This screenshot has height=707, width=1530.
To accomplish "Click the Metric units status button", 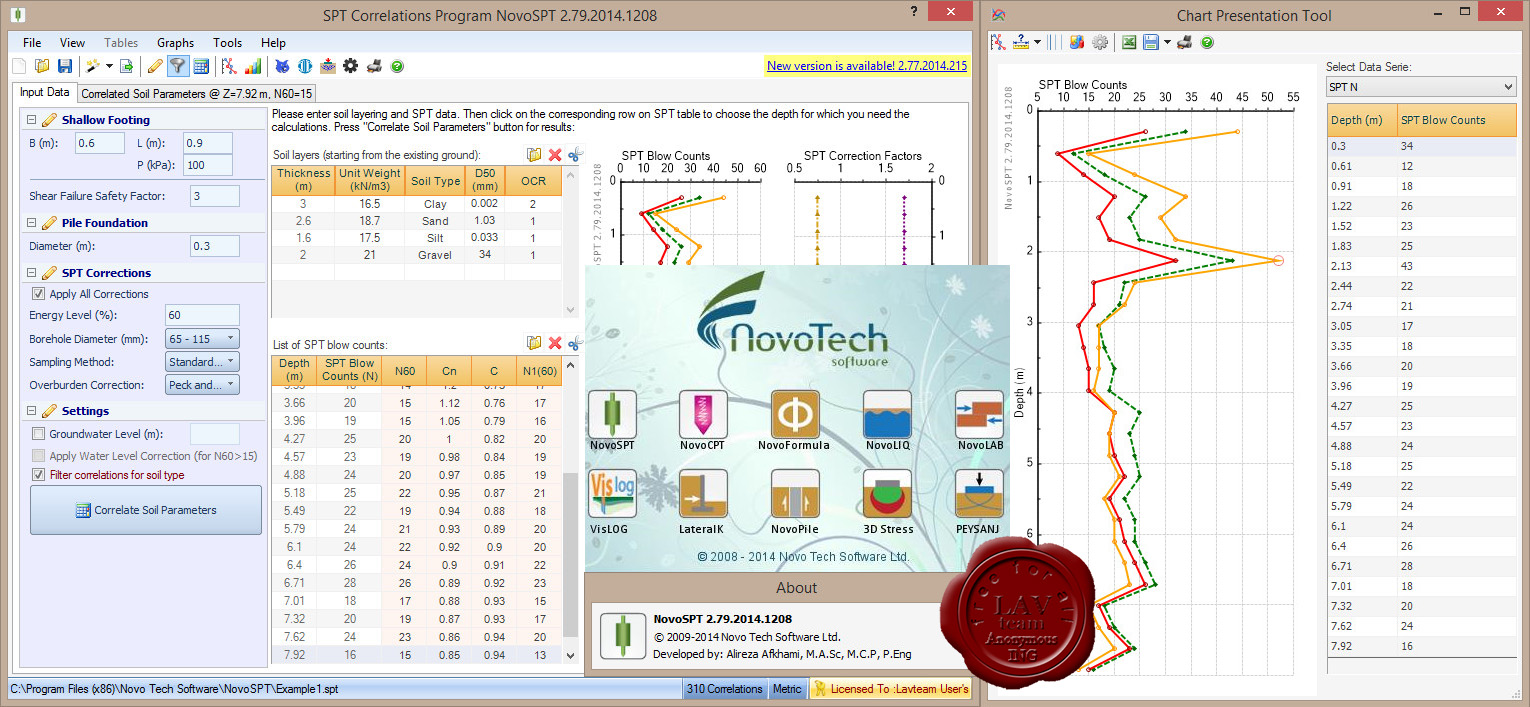I will 787,689.
